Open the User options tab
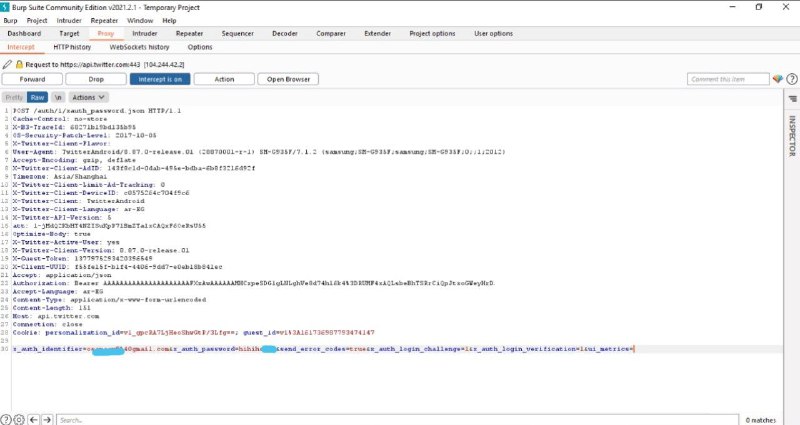 click(493, 33)
